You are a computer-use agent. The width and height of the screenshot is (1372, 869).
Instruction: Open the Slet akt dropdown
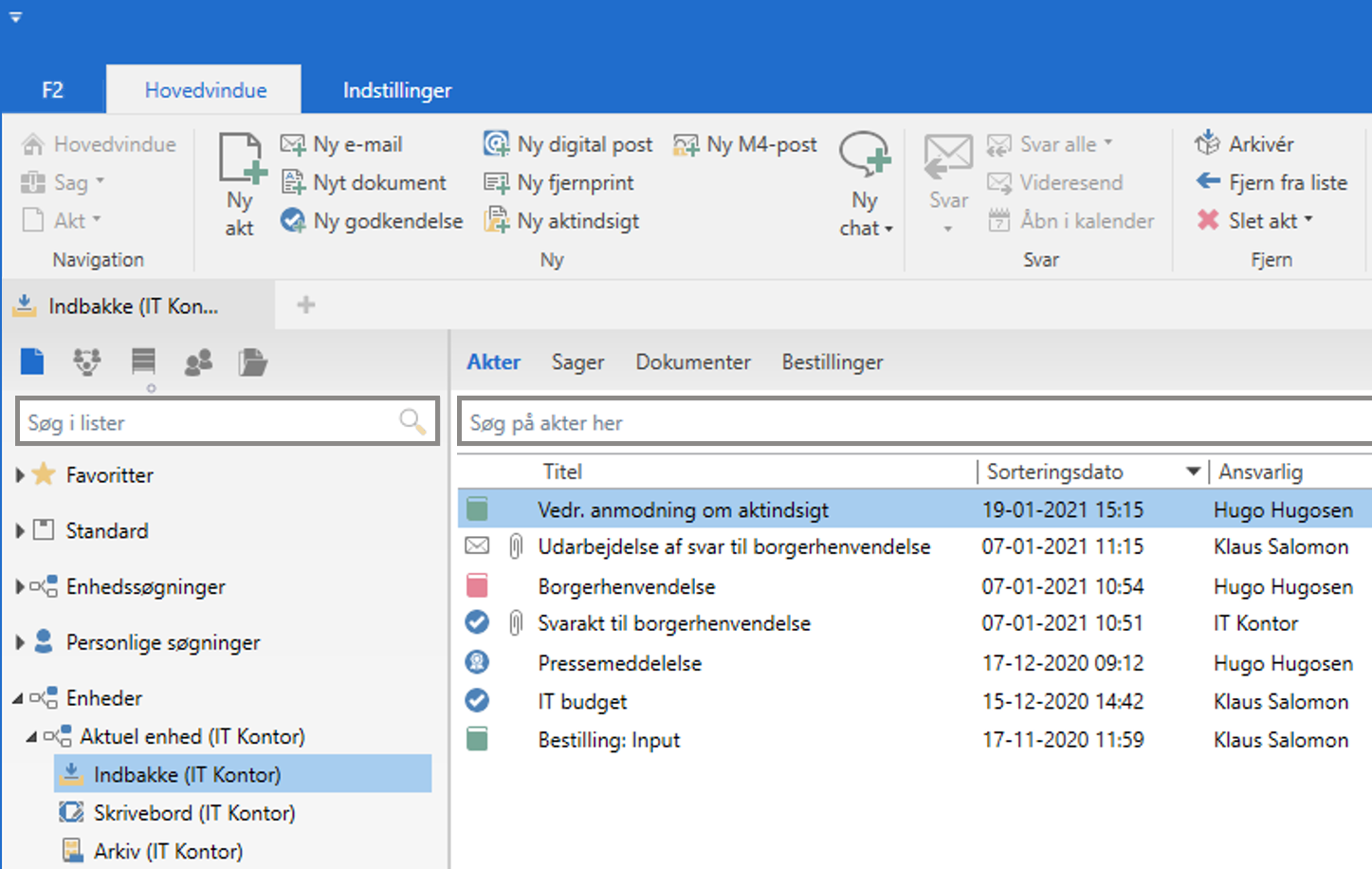coord(1308,220)
